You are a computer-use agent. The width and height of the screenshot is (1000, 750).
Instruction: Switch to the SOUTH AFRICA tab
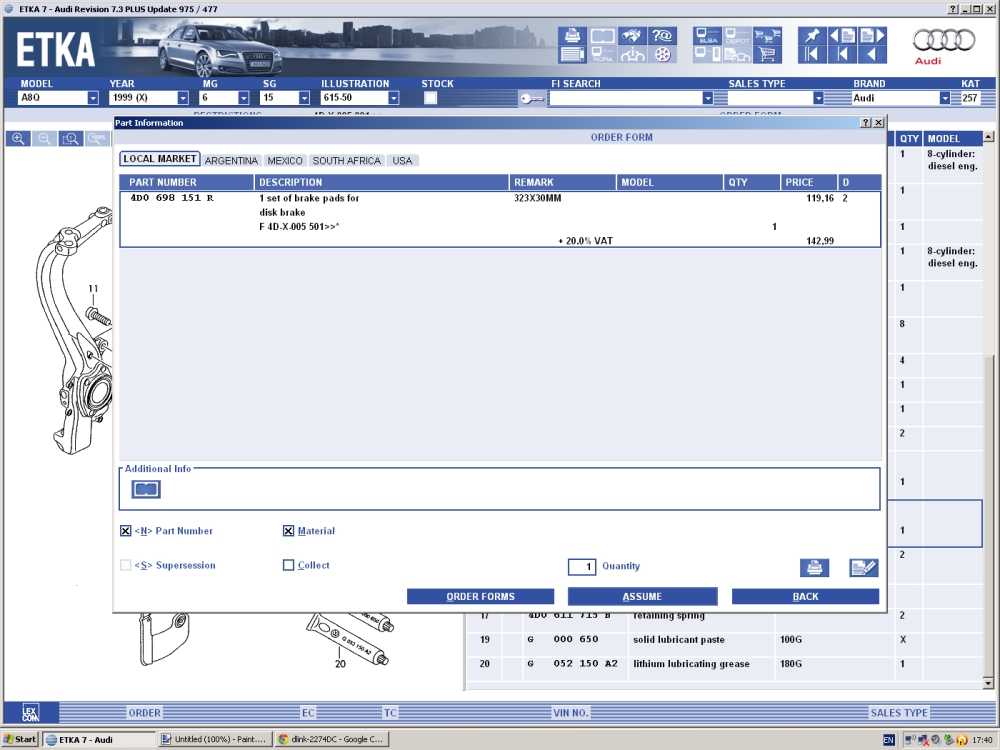[346, 161]
